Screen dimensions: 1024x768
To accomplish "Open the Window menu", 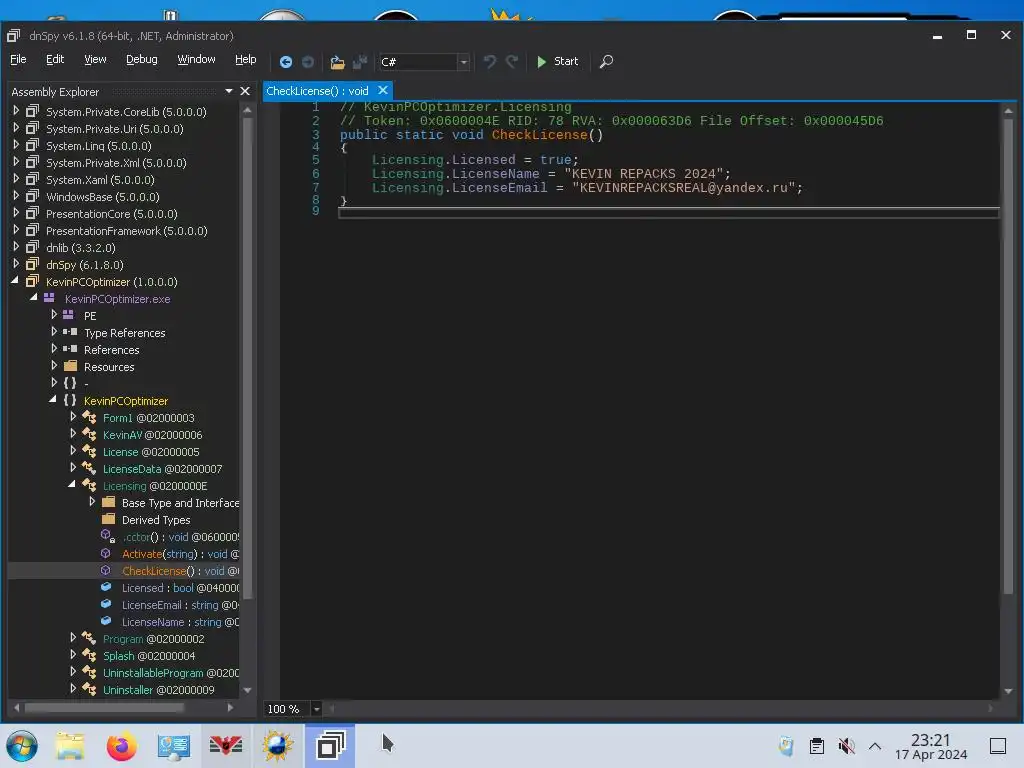I will (196, 59).
